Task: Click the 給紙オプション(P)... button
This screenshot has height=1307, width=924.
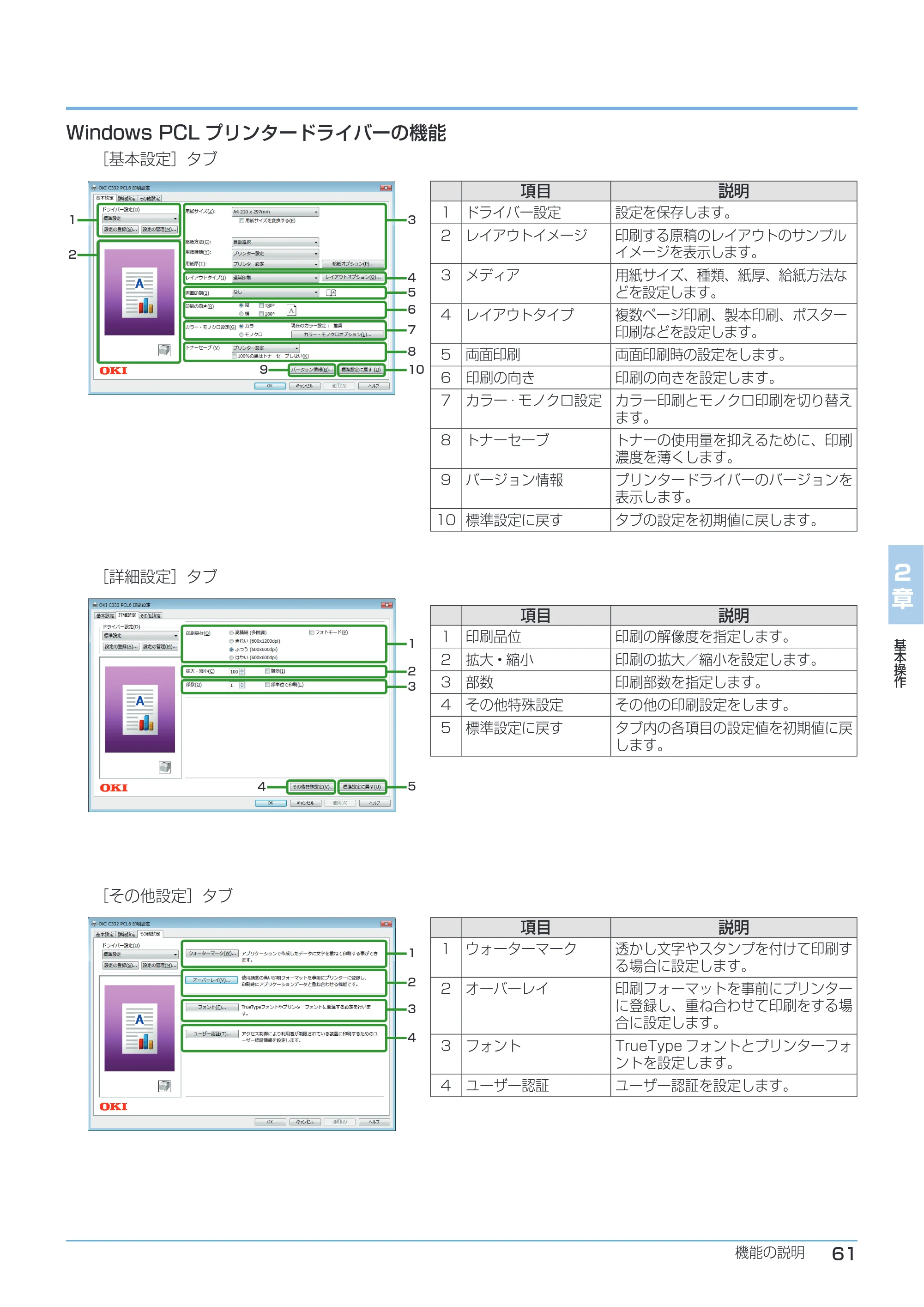Action: [x=353, y=264]
